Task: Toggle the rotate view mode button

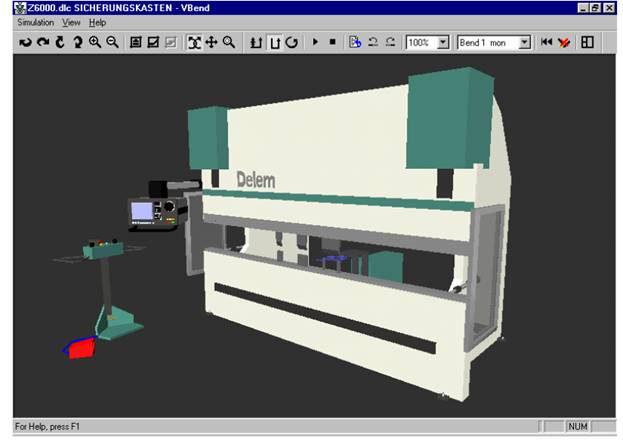Action: click(194, 42)
